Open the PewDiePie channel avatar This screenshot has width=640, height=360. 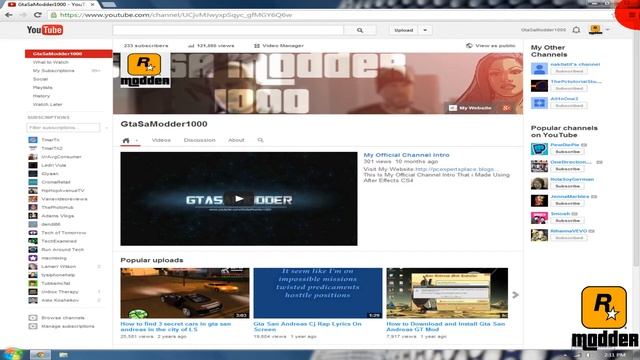pyautogui.click(x=539, y=149)
